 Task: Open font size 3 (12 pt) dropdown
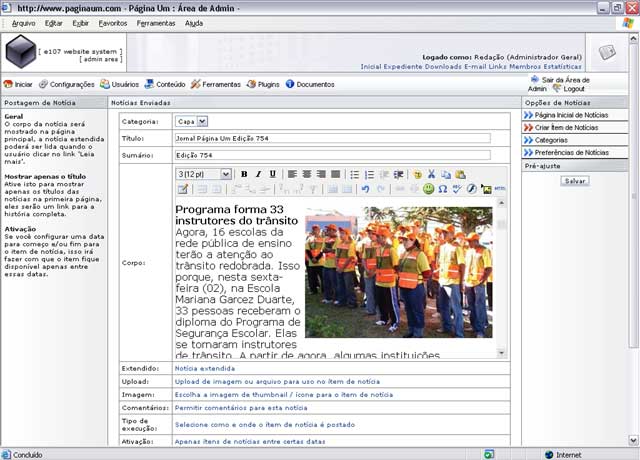point(204,174)
